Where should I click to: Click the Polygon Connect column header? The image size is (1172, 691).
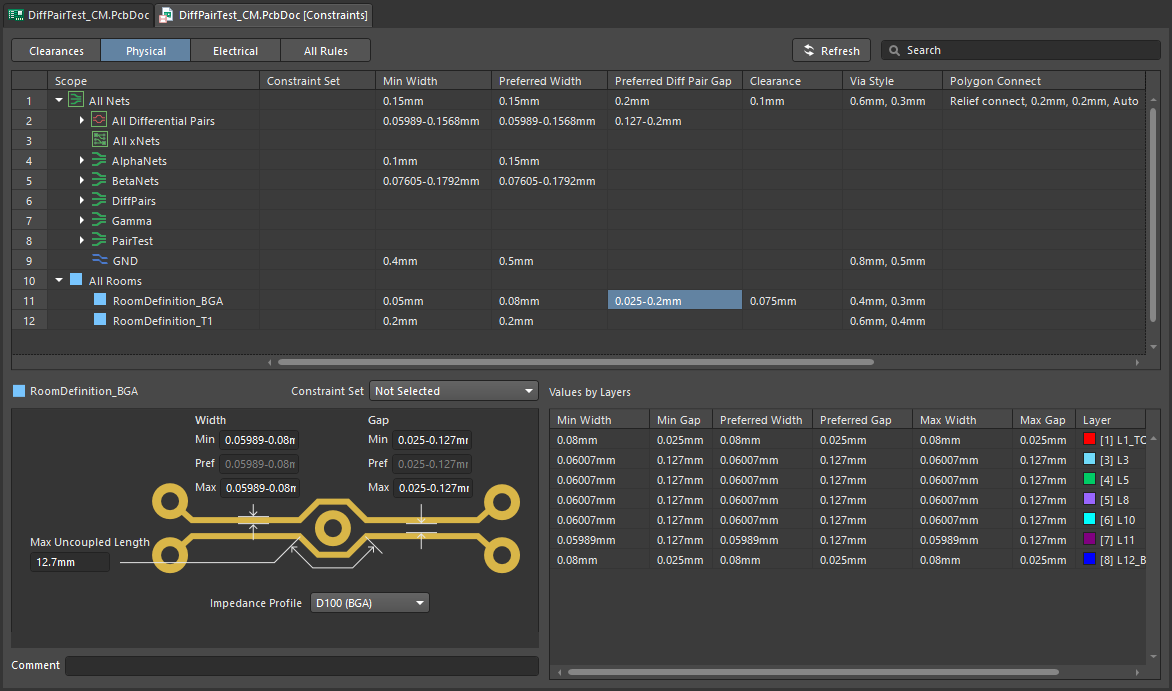(x=1043, y=81)
